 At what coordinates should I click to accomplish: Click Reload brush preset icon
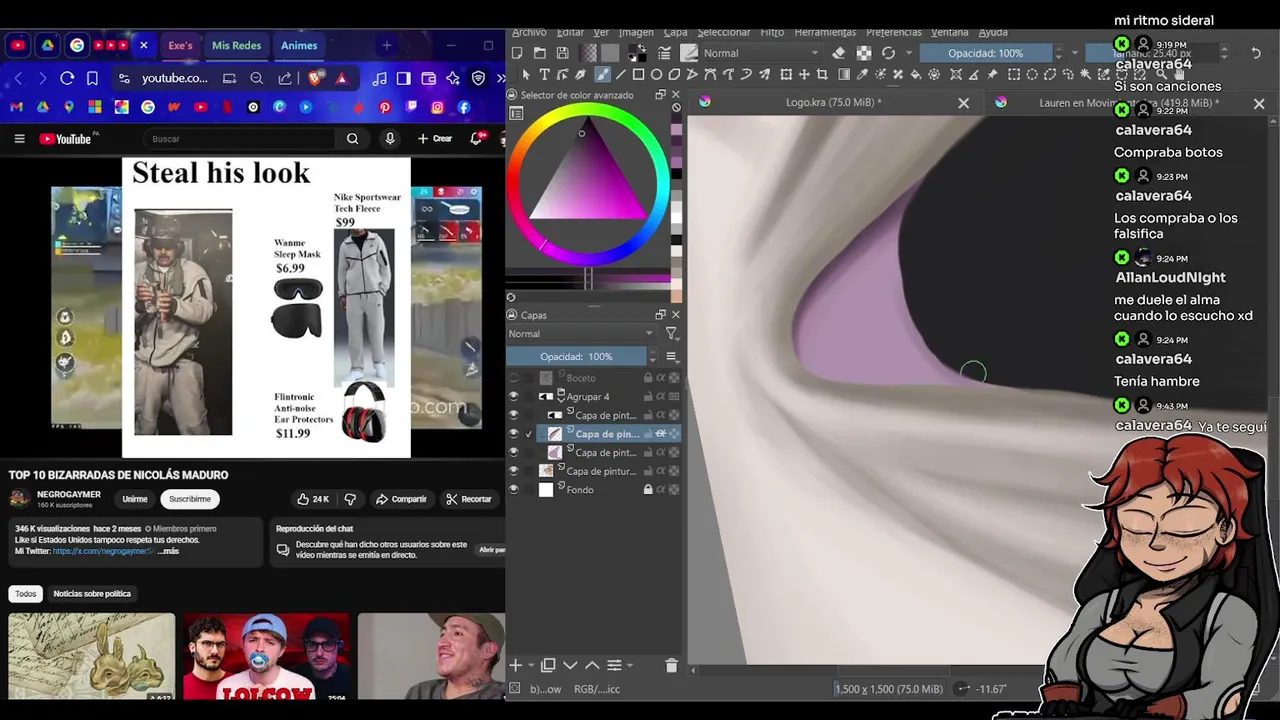coord(888,53)
